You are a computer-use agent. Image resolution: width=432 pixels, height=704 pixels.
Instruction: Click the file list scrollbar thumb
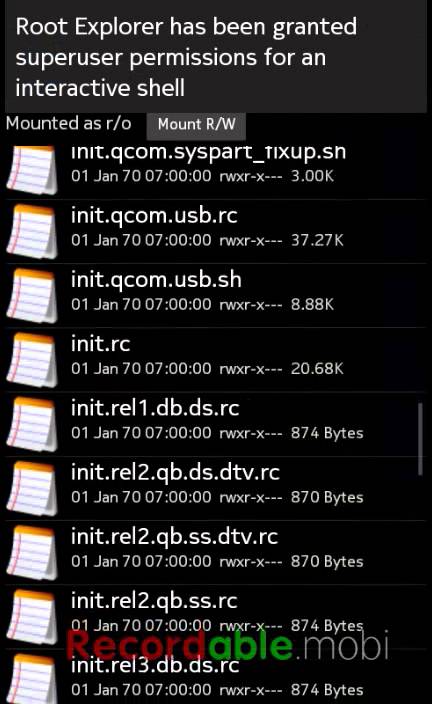click(420, 439)
